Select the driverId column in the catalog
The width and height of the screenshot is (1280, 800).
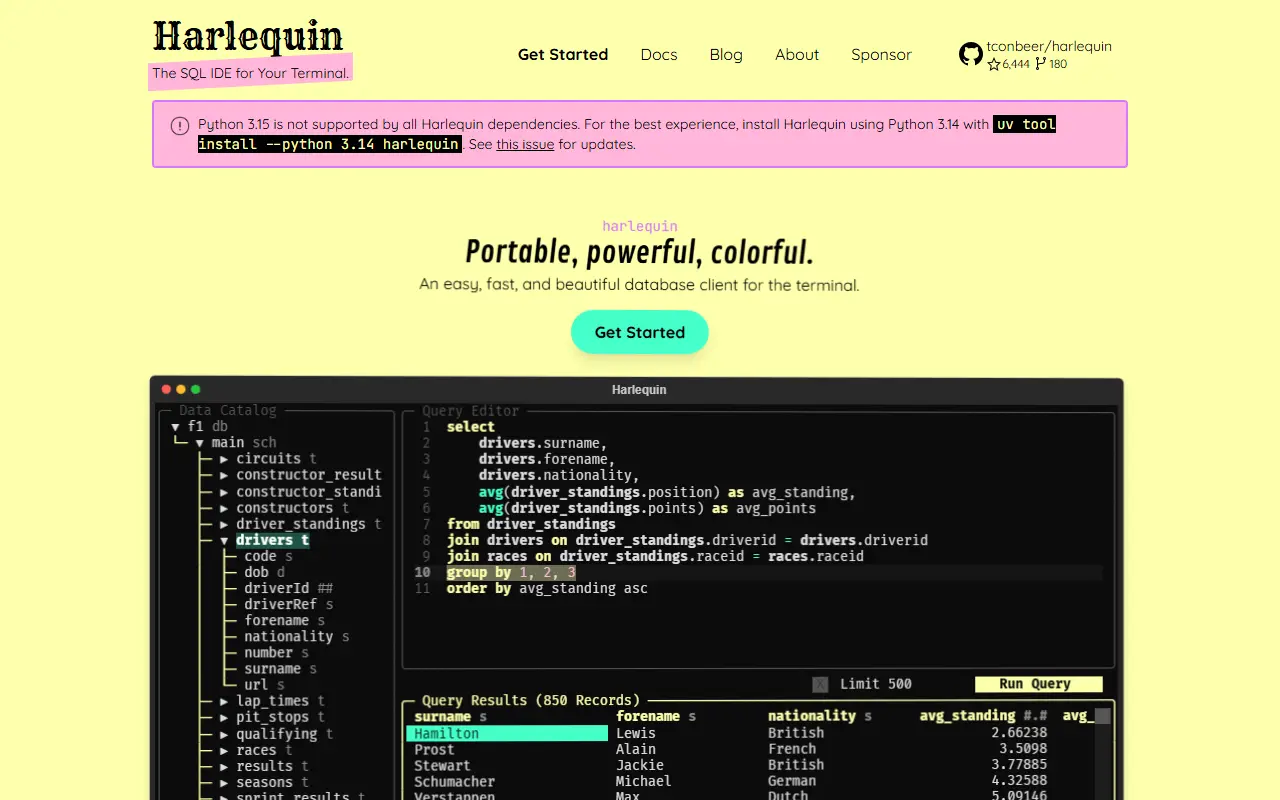click(x=289, y=589)
